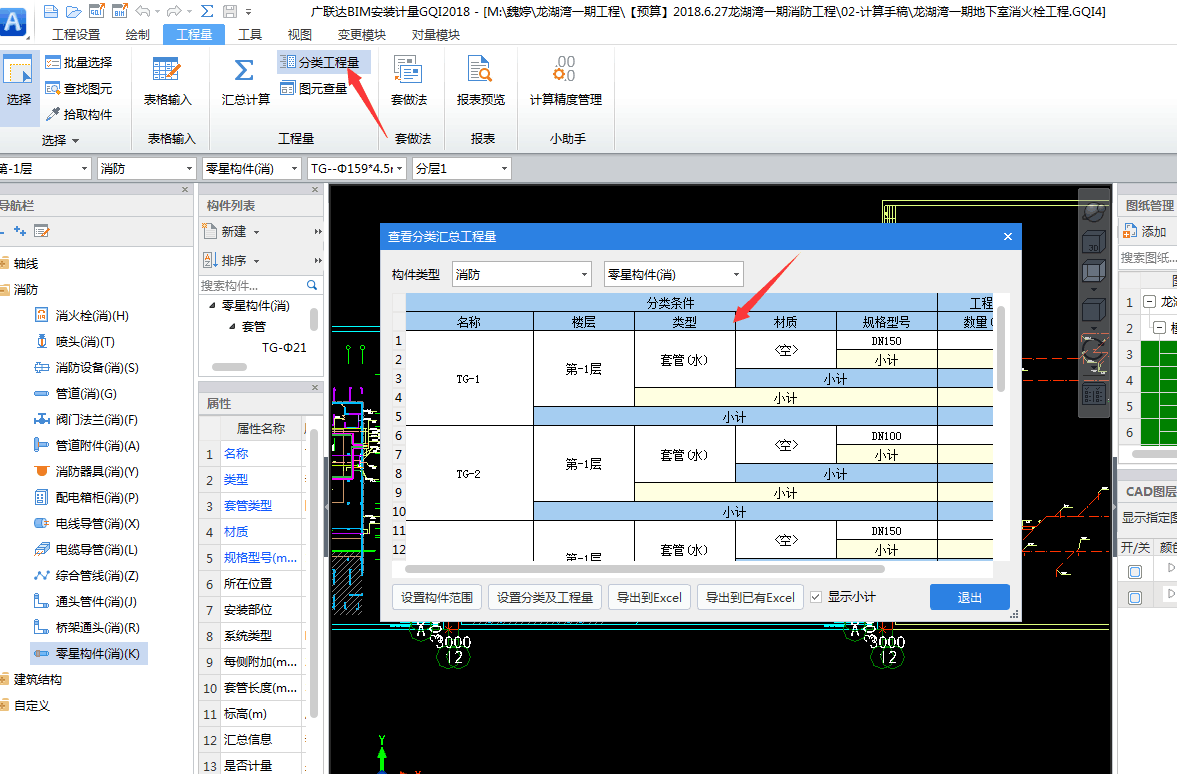Open 表格输入 table input tool

(x=167, y=81)
